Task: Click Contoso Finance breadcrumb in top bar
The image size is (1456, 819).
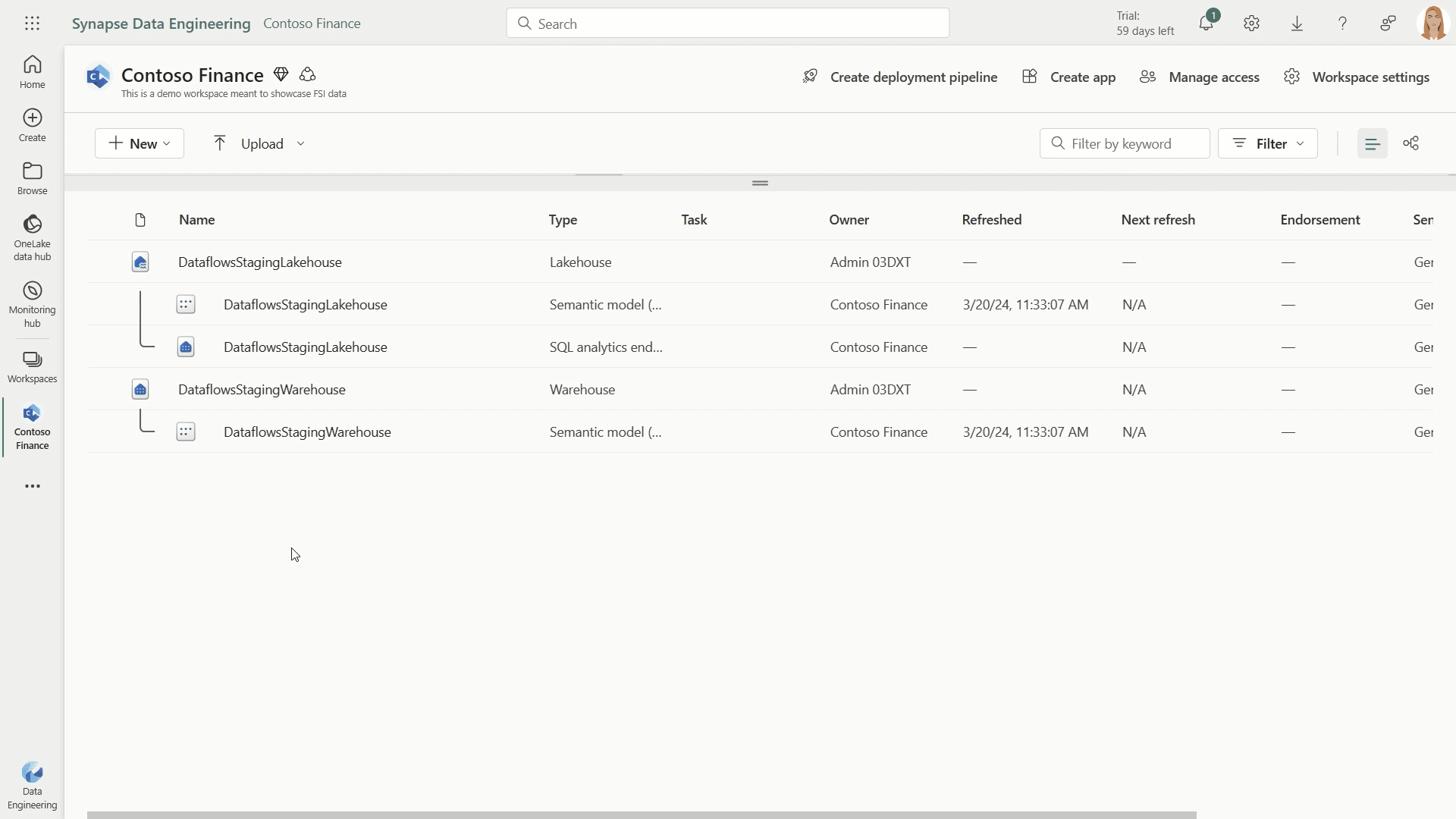Action: coord(312,24)
